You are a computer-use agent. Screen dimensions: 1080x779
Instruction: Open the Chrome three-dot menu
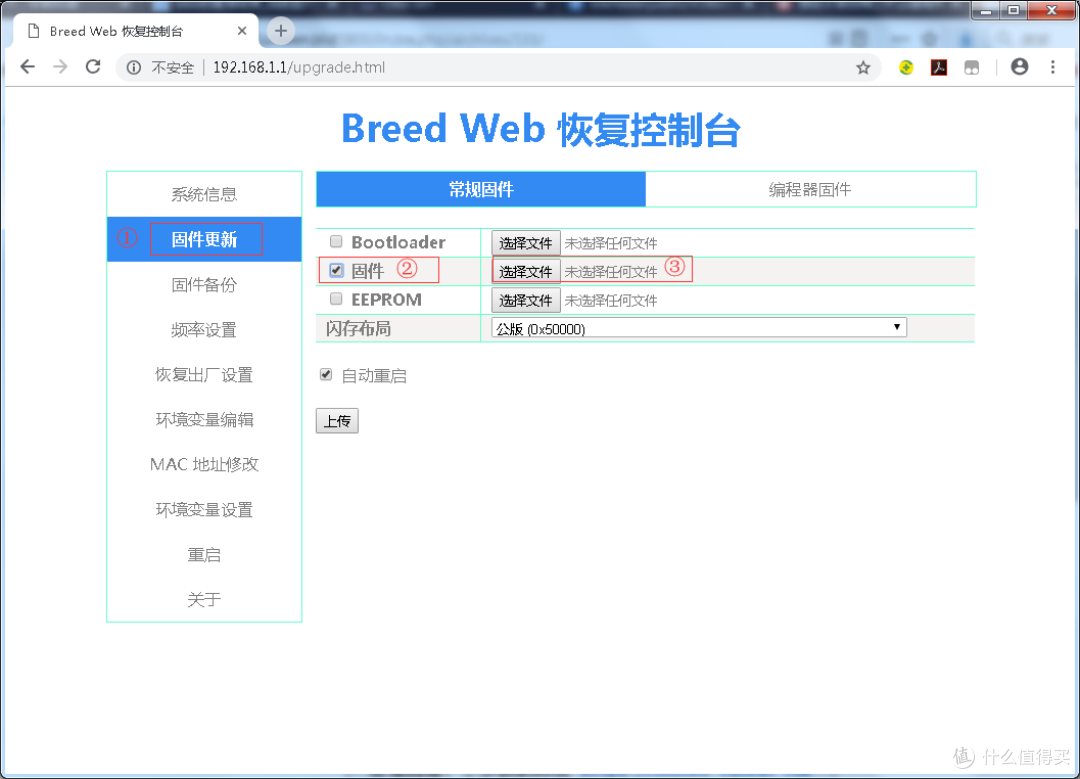tap(1052, 67)
